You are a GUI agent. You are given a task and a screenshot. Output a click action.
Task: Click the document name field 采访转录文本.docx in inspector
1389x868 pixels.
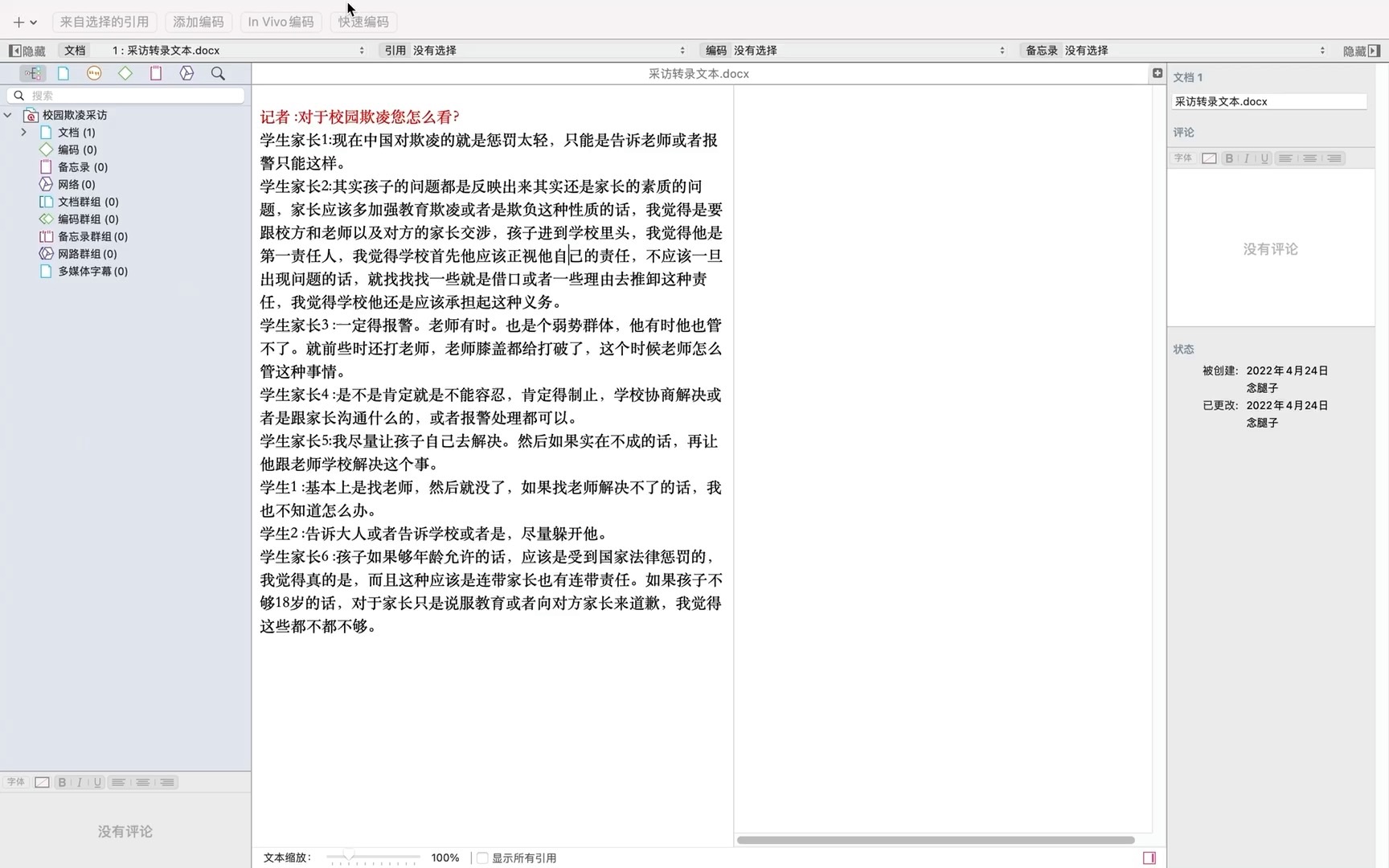click(1269, 101)
